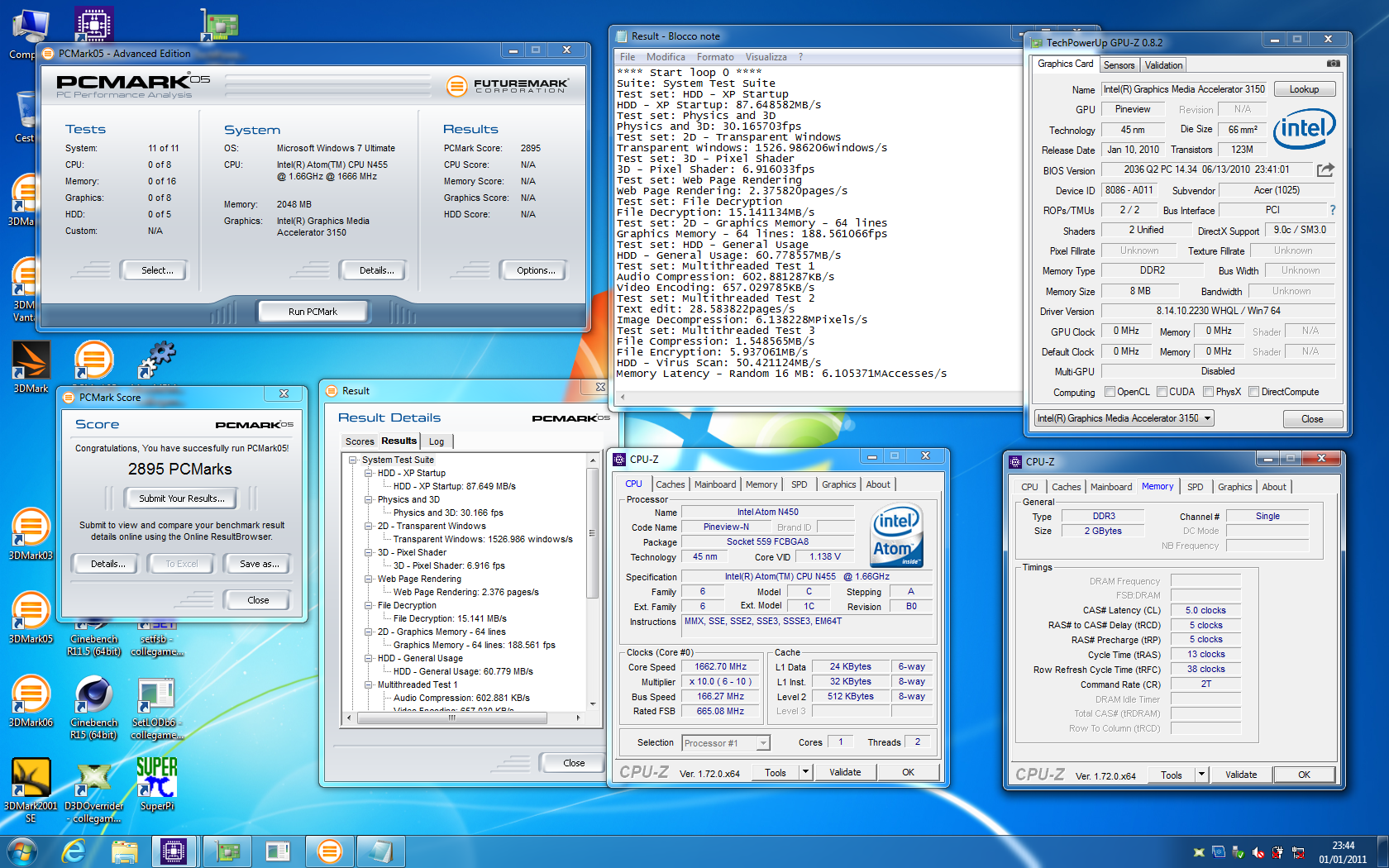Enable the CUDA checkbox
Image resolution: width=1389 pixels, height=868 pixels.
pos(1162,392)
